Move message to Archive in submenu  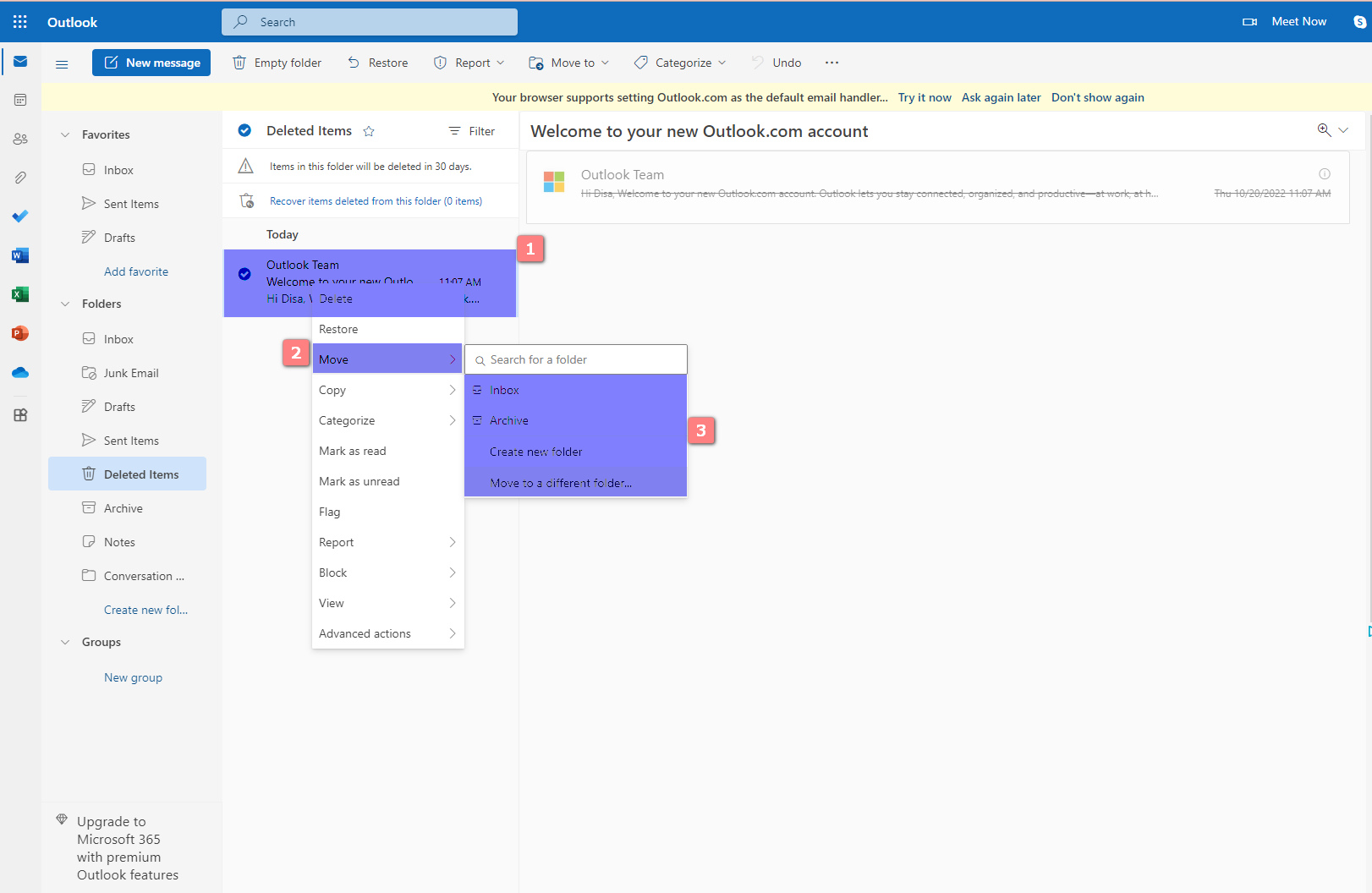576,420
